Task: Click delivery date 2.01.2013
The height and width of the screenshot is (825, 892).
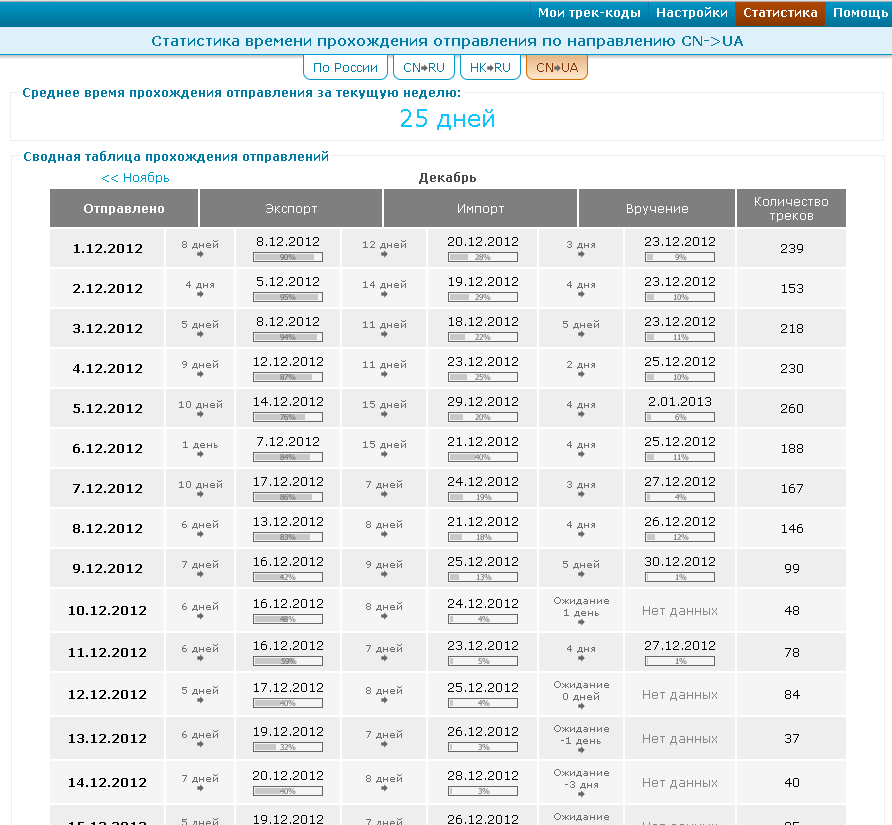Action: 680,402
